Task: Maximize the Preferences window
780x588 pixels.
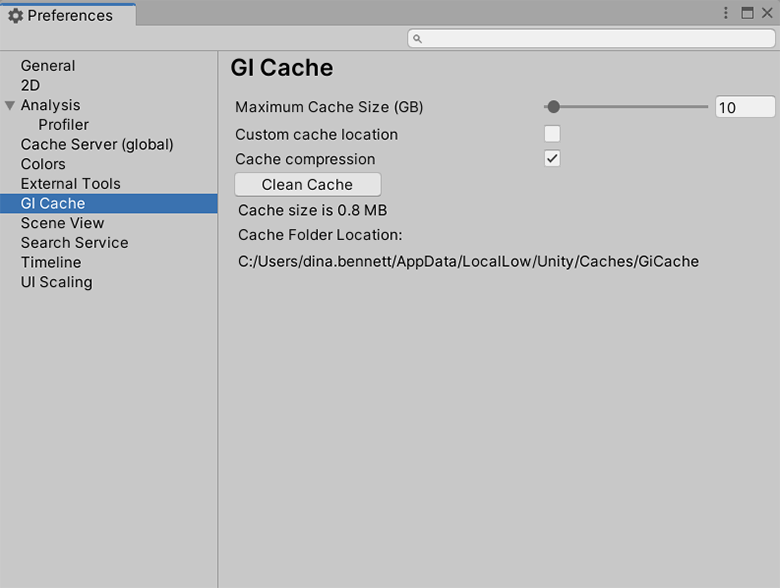Action: coord(747,13)
